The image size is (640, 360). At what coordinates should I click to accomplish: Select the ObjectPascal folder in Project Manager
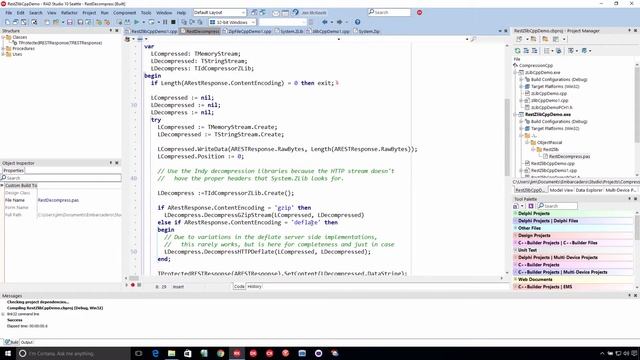point(549,142)
